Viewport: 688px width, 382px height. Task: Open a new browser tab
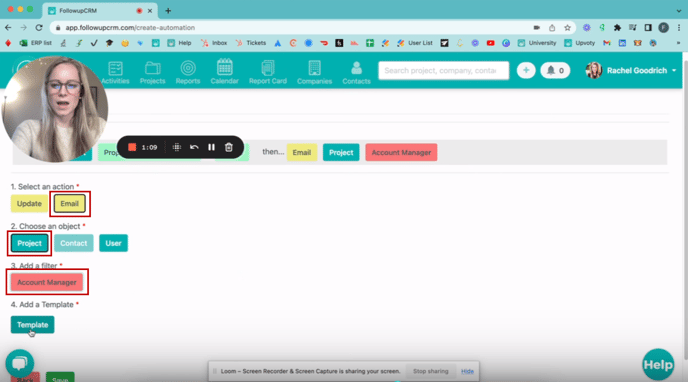coord(168,11)
